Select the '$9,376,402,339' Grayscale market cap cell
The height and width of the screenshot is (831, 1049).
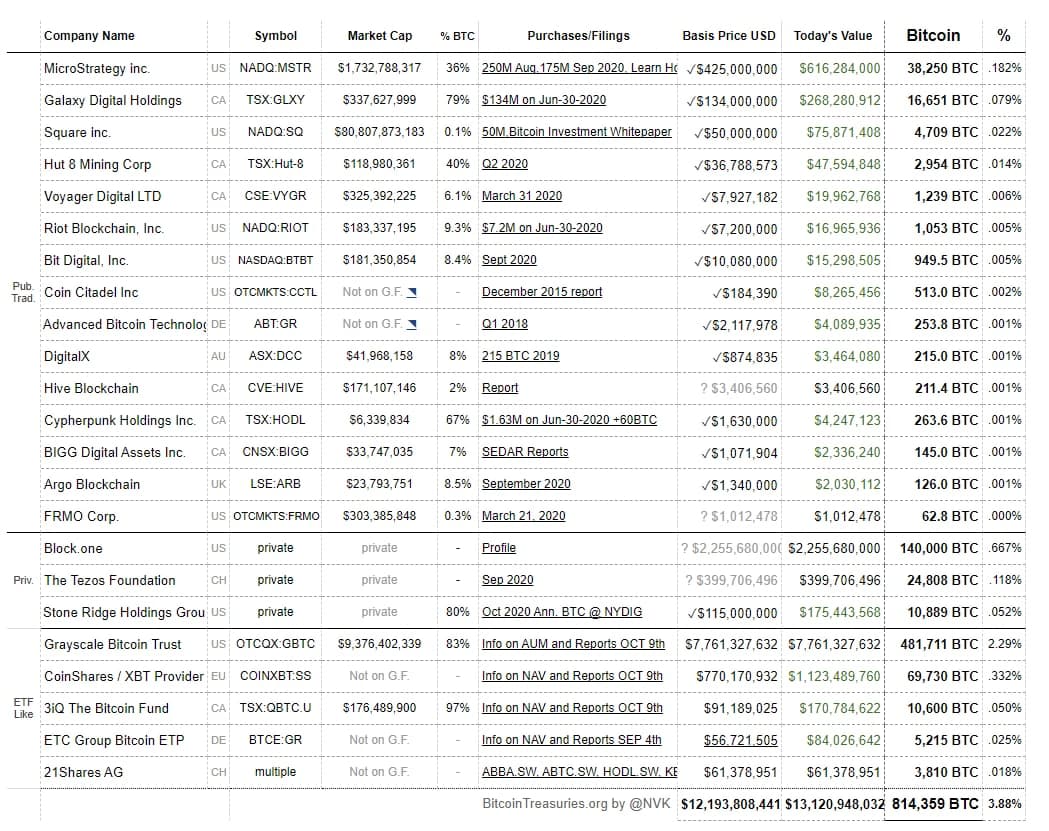[x=379, y=644]
